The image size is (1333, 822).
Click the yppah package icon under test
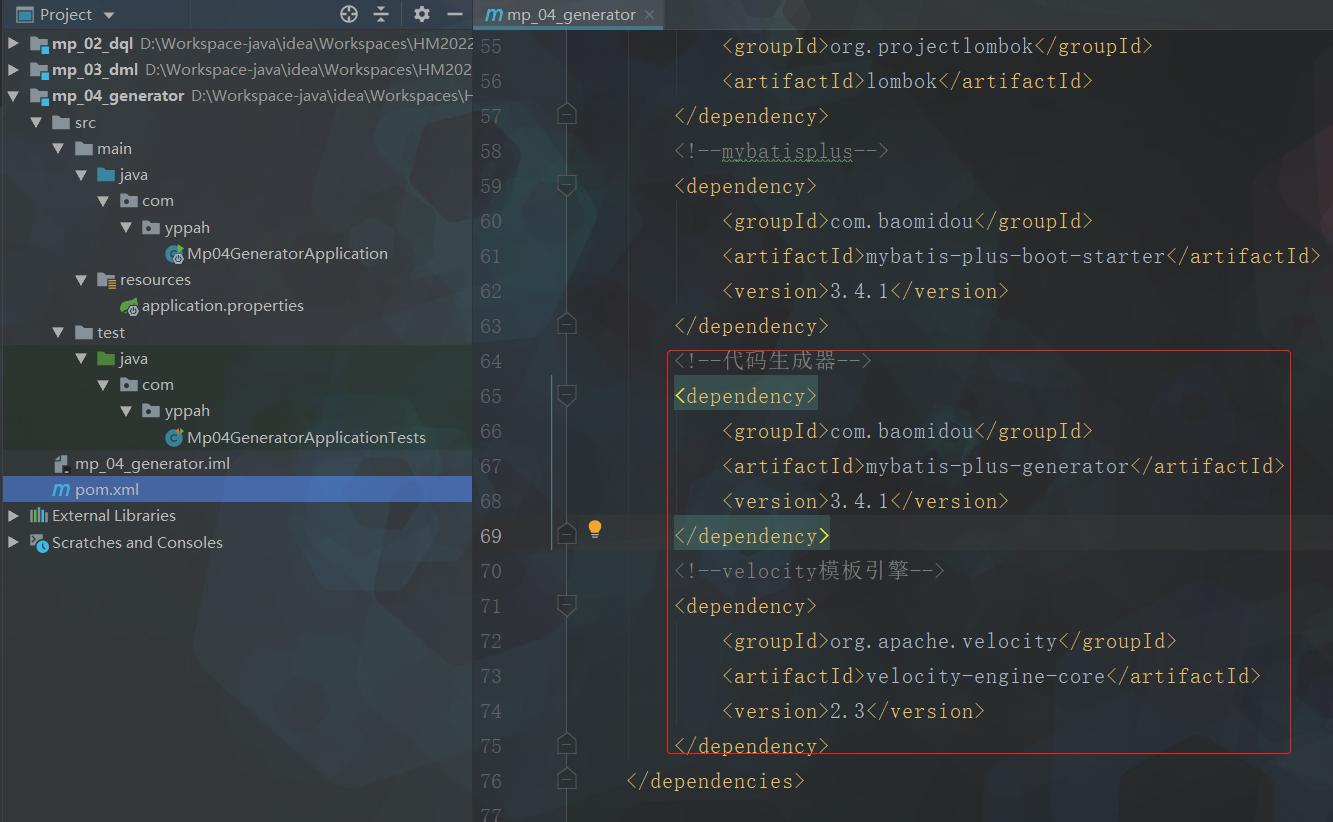tap(151, 410)
